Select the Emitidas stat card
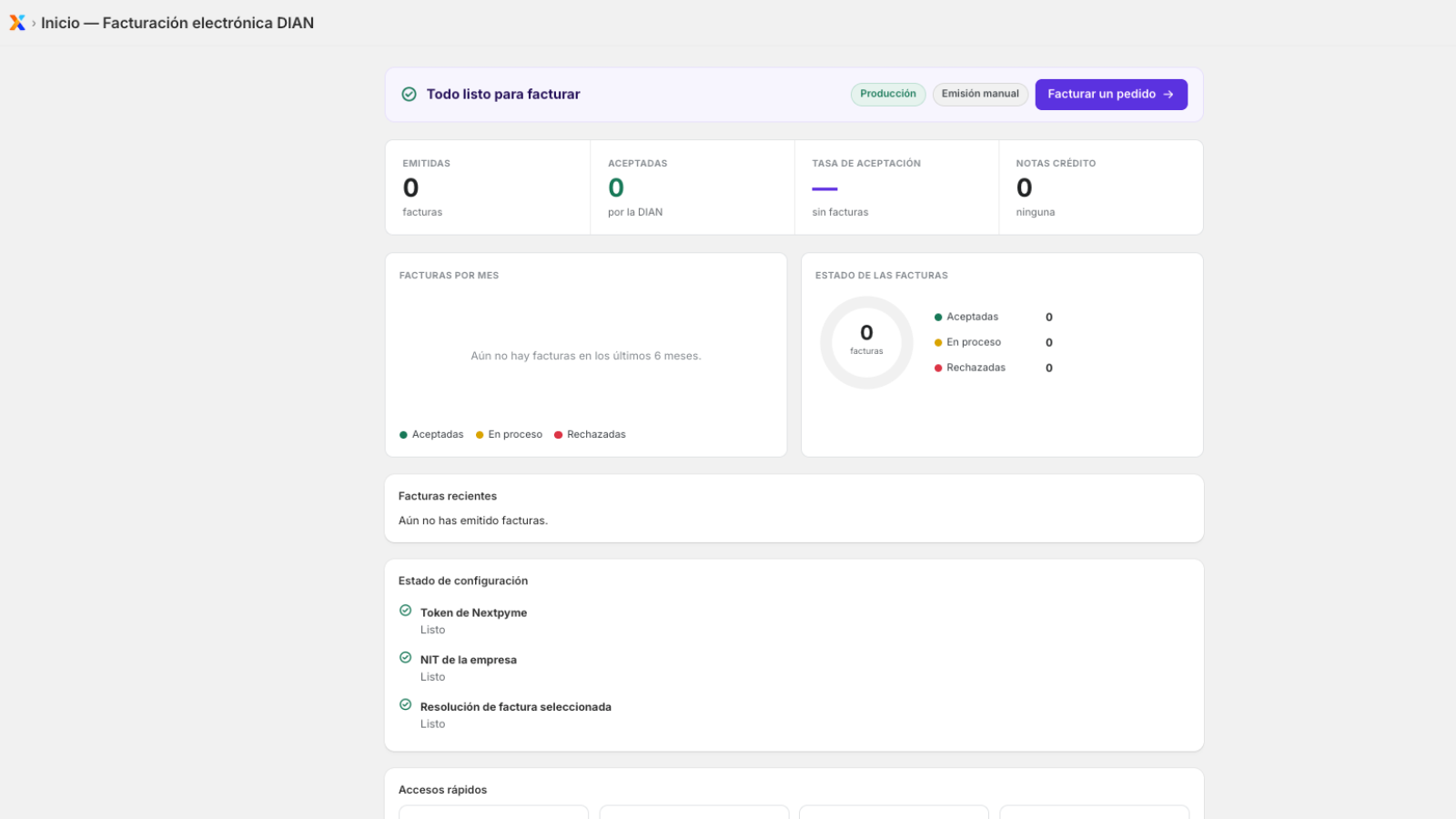The height and width of the screenshot is (819, 1456). (488, 187)
